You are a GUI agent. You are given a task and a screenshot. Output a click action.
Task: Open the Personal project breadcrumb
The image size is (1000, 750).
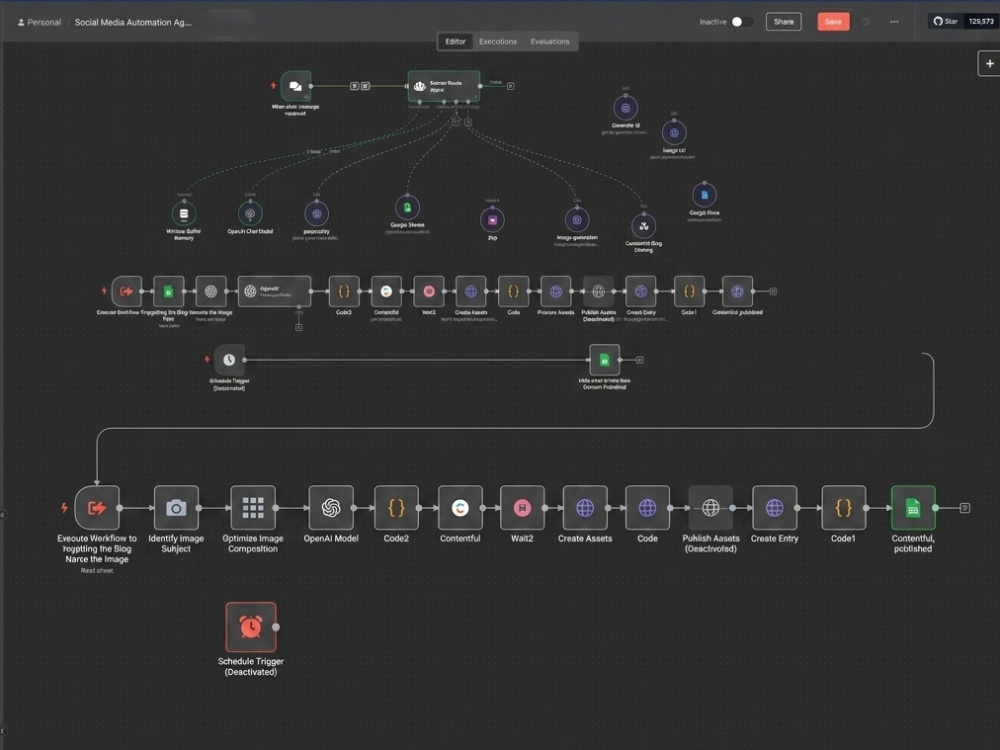point(40,22)
